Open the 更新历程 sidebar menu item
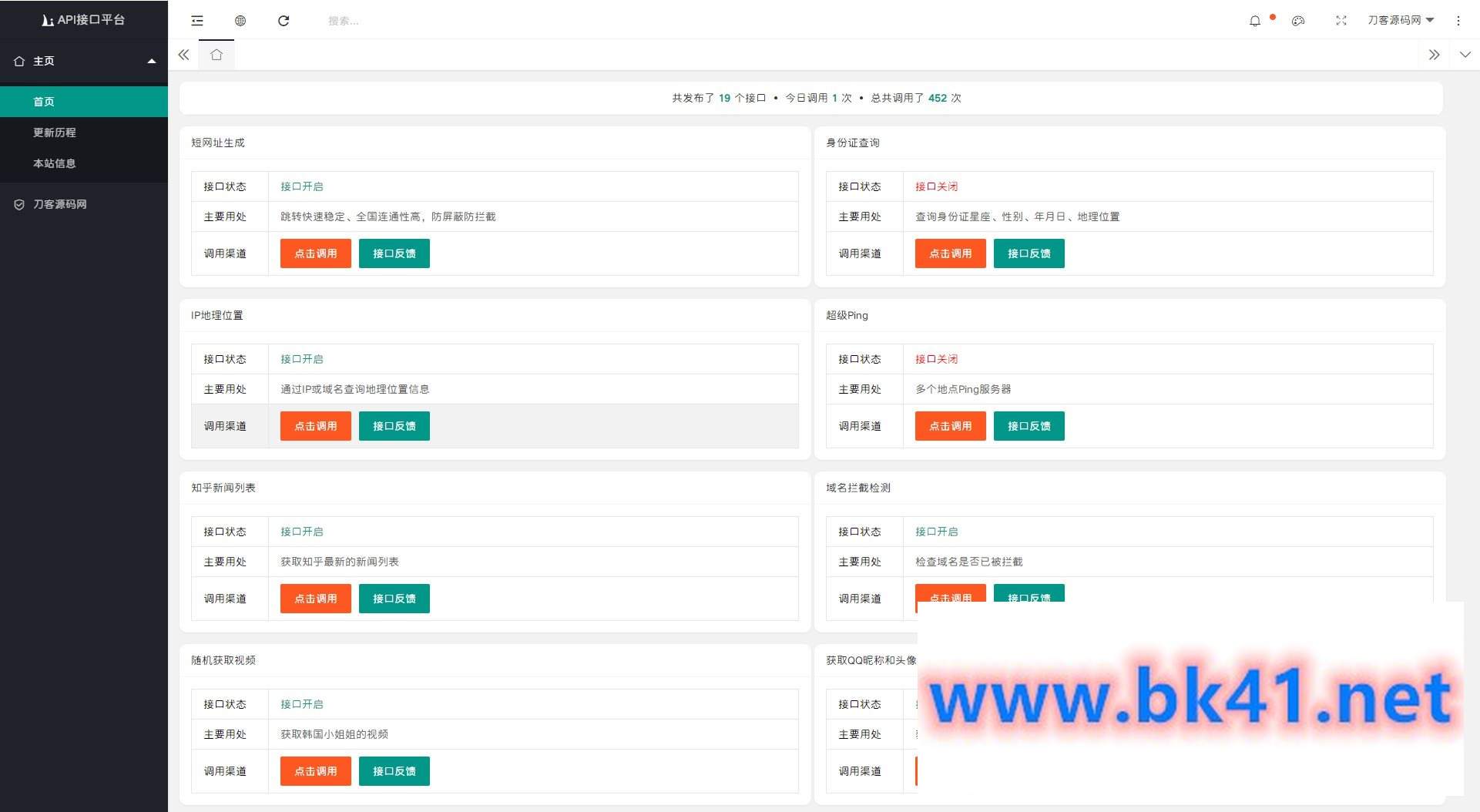 [54, 133]
